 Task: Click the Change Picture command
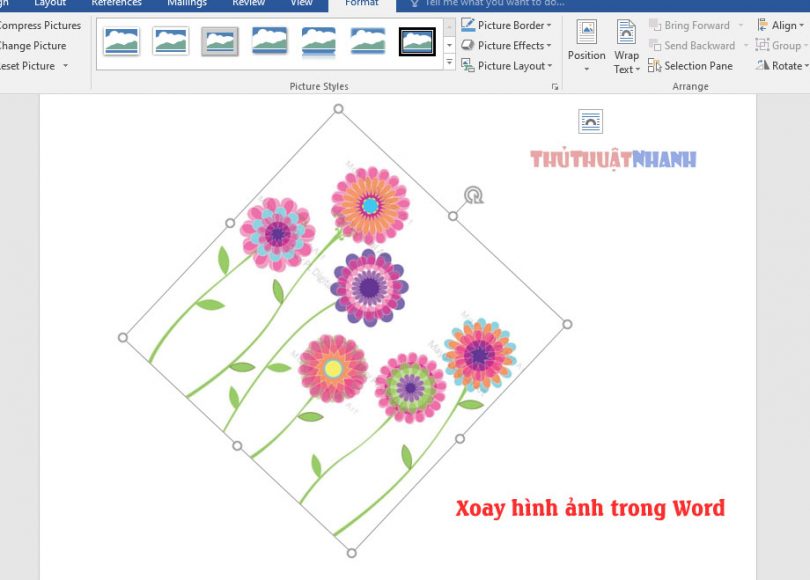[x=33, y=45]
